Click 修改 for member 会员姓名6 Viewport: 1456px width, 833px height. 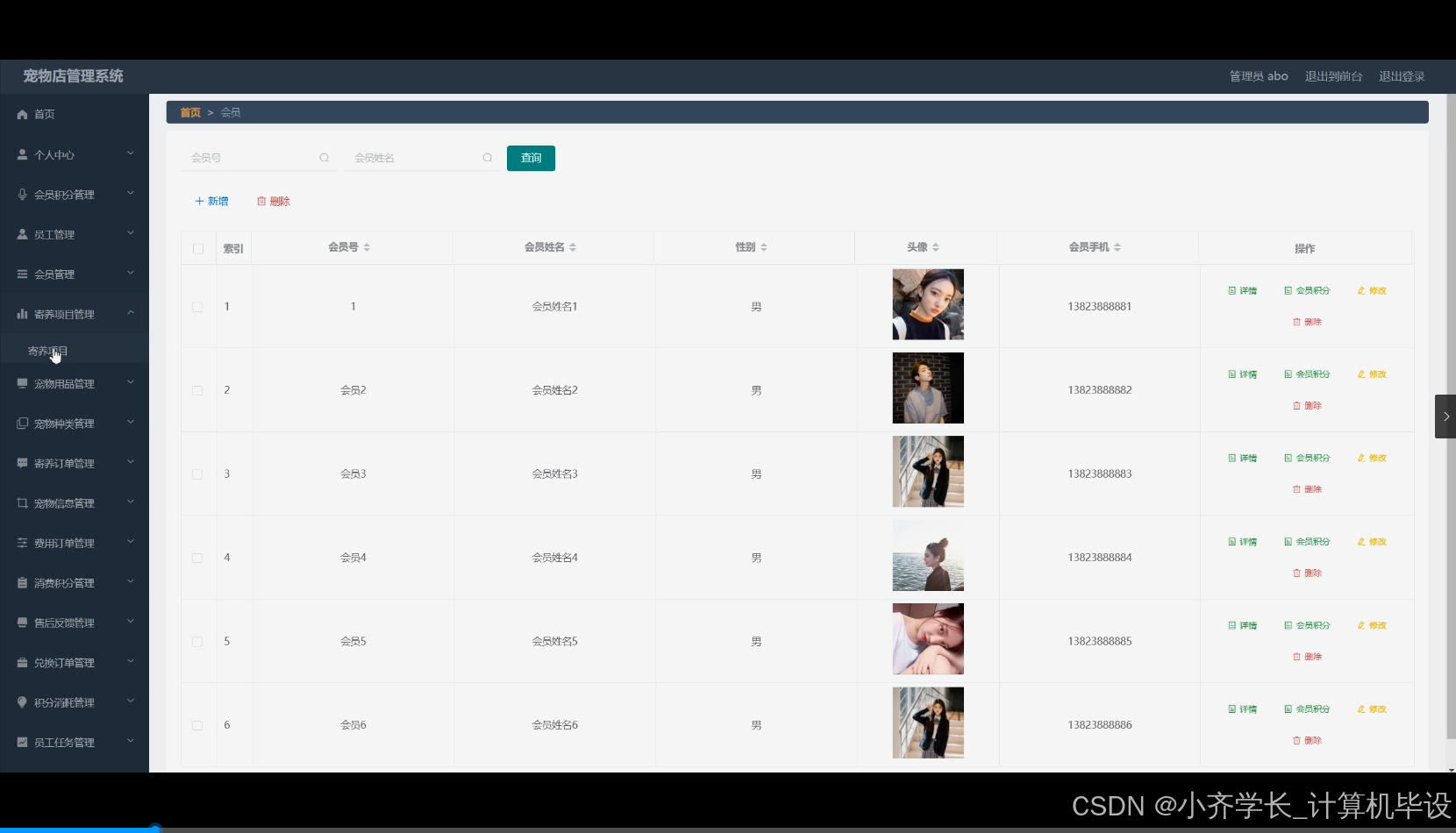(x=1372, y=709)
